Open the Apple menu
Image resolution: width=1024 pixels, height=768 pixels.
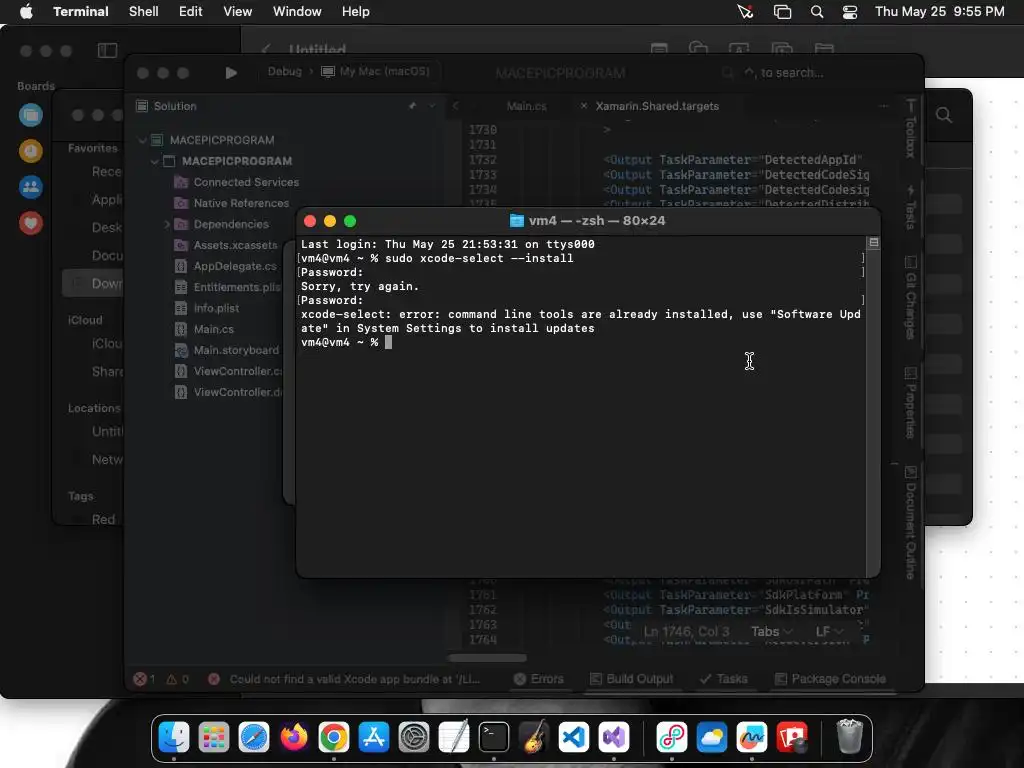pyautogui.click(x=26, y=11)
